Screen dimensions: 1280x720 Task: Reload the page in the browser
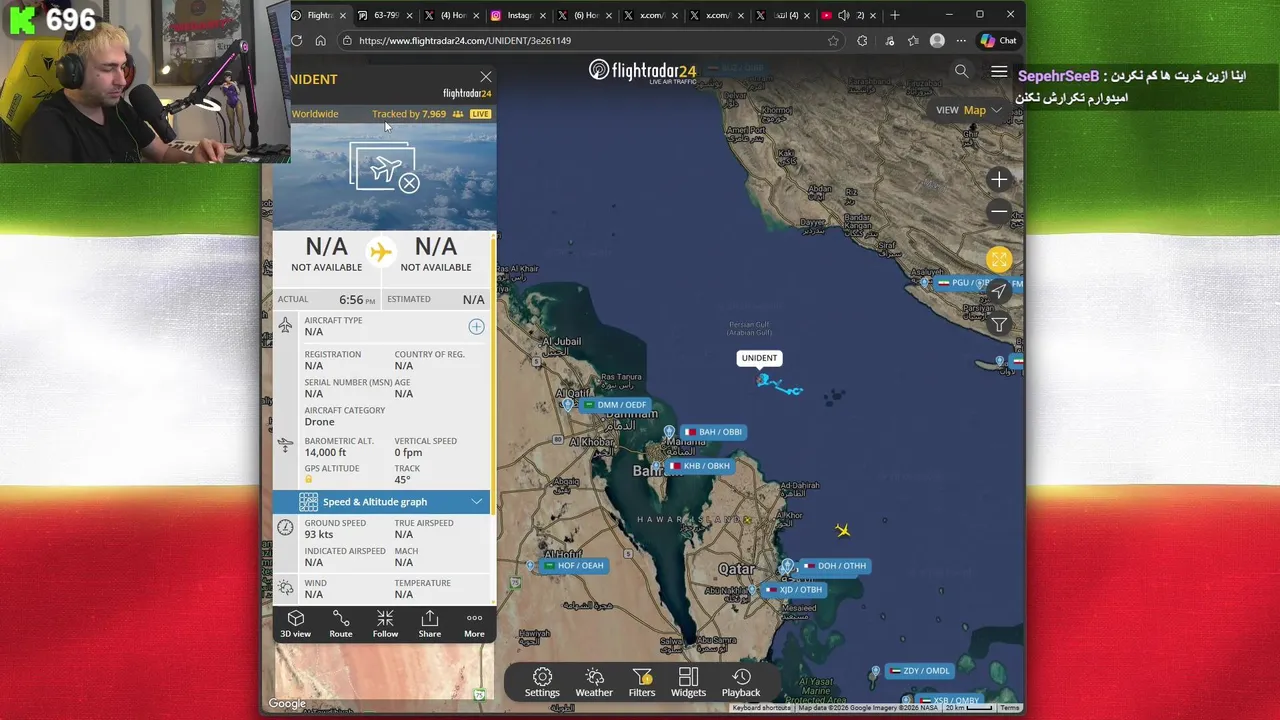tap(297, 41)
